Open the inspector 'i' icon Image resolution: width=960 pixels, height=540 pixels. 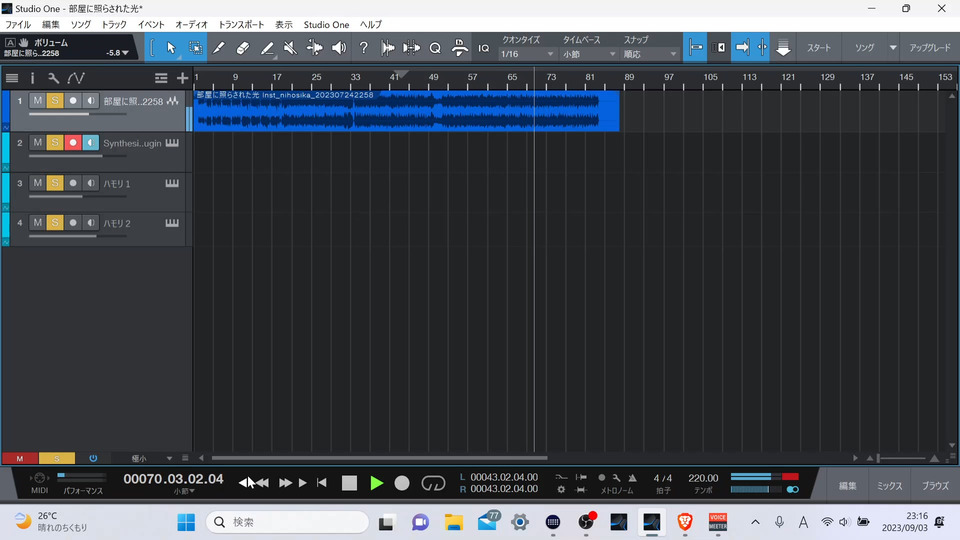click(32, 78)
